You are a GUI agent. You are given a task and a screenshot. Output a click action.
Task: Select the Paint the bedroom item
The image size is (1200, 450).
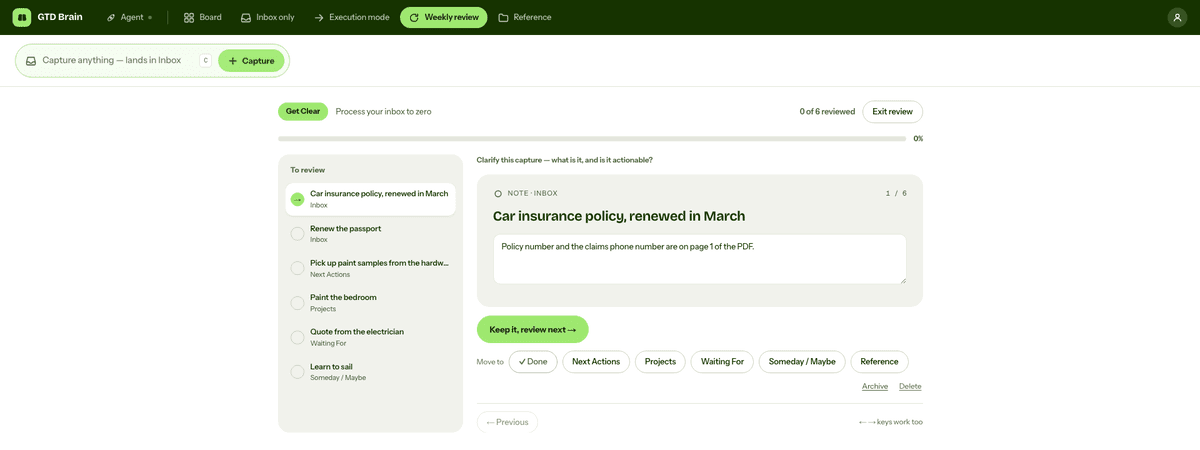coord(370,302)
